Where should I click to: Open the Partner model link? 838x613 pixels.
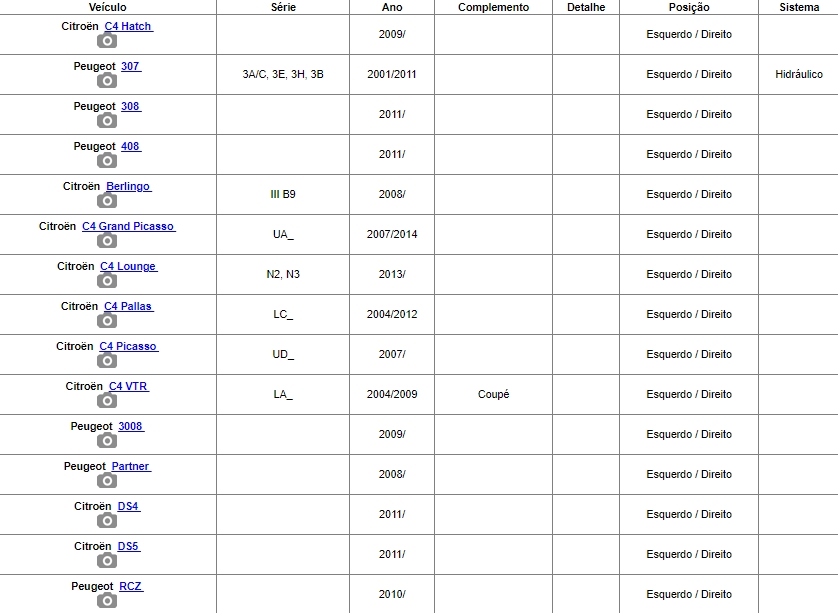coord(131,467)
